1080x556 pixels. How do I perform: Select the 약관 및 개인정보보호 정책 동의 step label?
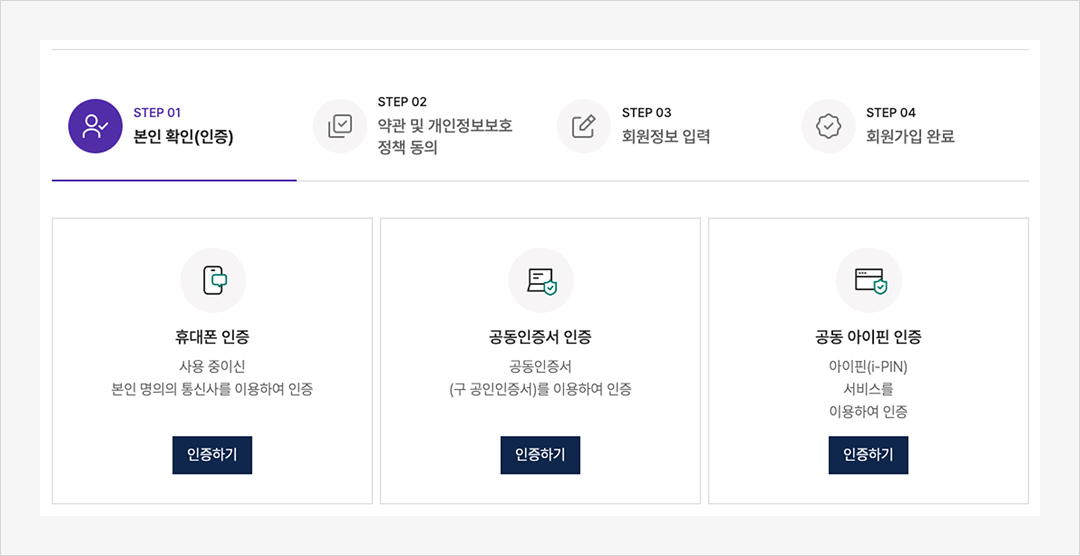(444, 137)
